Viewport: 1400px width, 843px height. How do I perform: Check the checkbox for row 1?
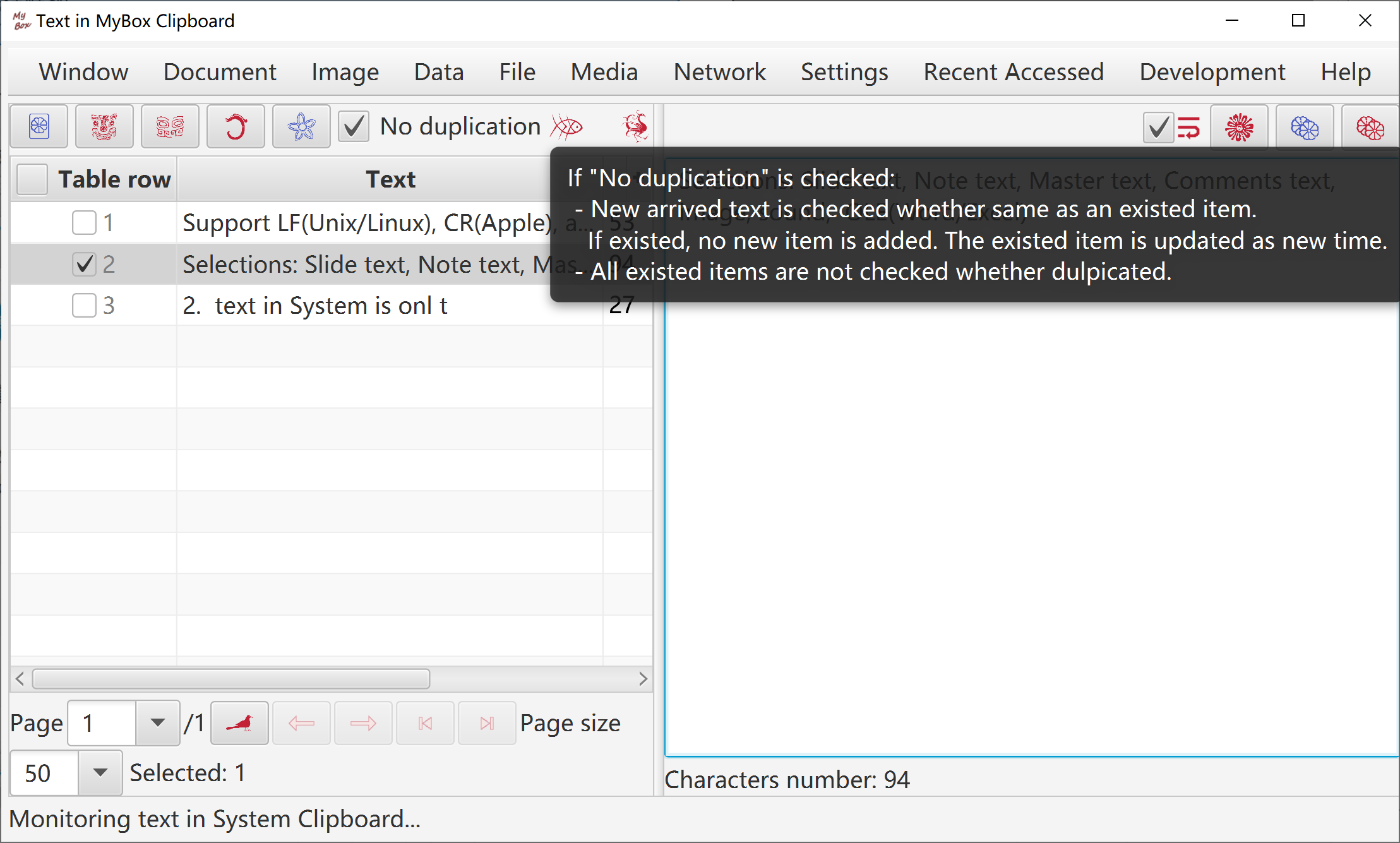pos(84,222)
